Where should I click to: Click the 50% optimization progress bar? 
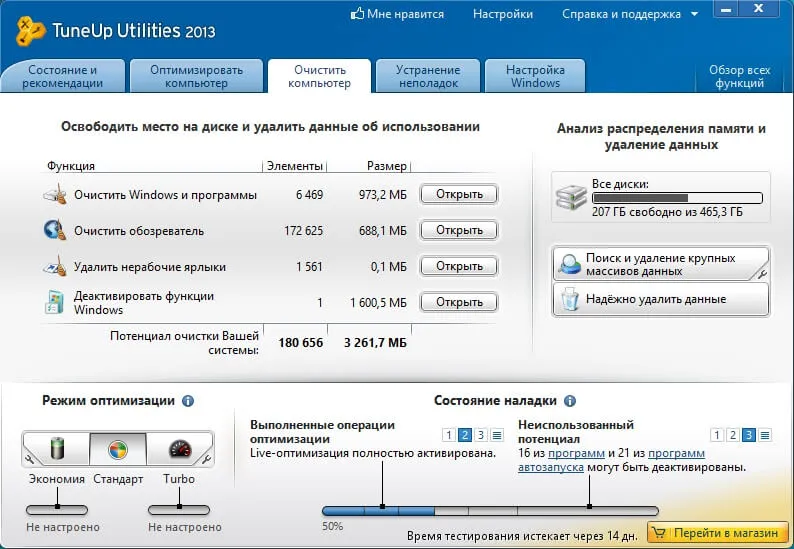click(x=490, y=511)
